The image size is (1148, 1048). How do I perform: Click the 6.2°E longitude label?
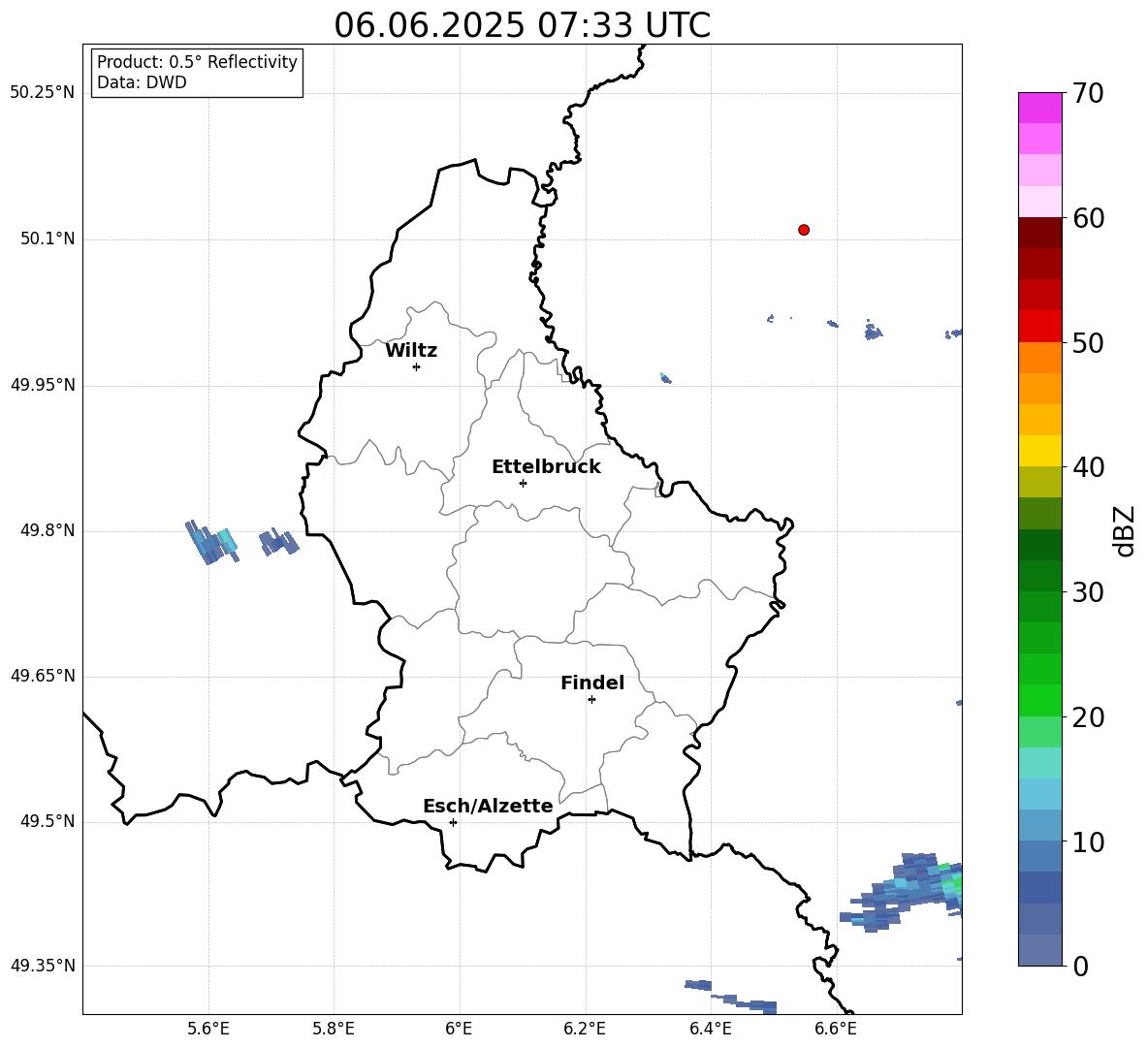pos(585,1029)
